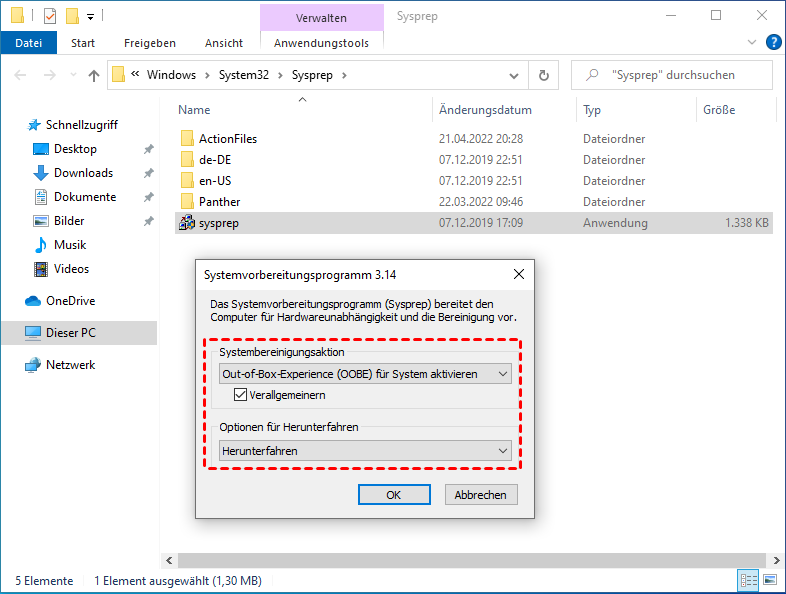Open the ActionFiles folder icon

186,139
